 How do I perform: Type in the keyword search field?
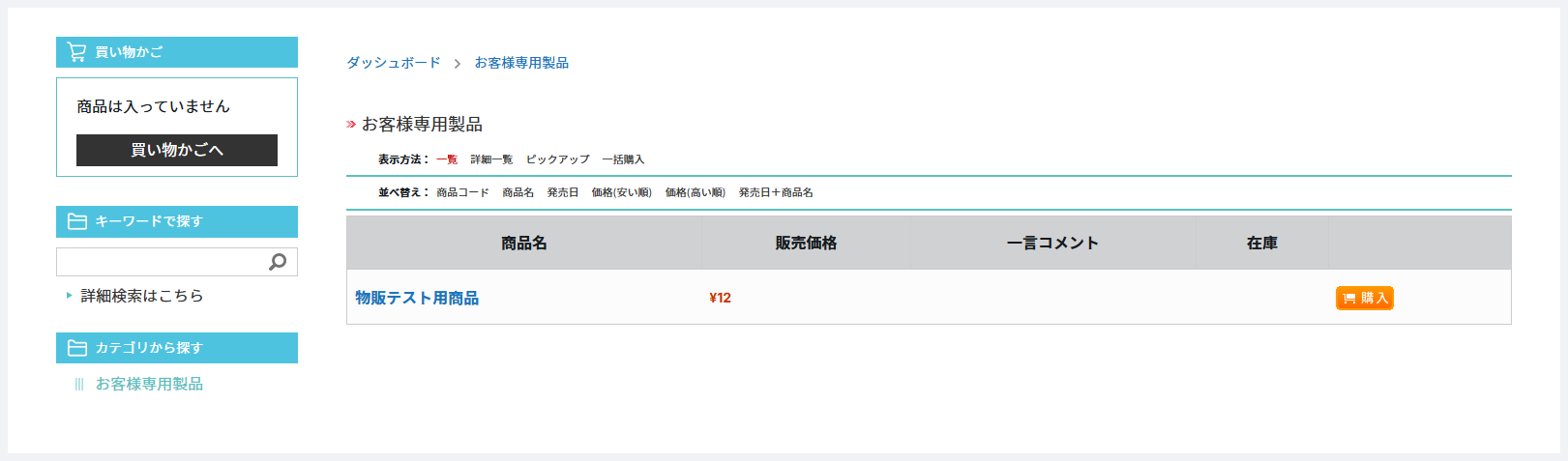point(162,262)
